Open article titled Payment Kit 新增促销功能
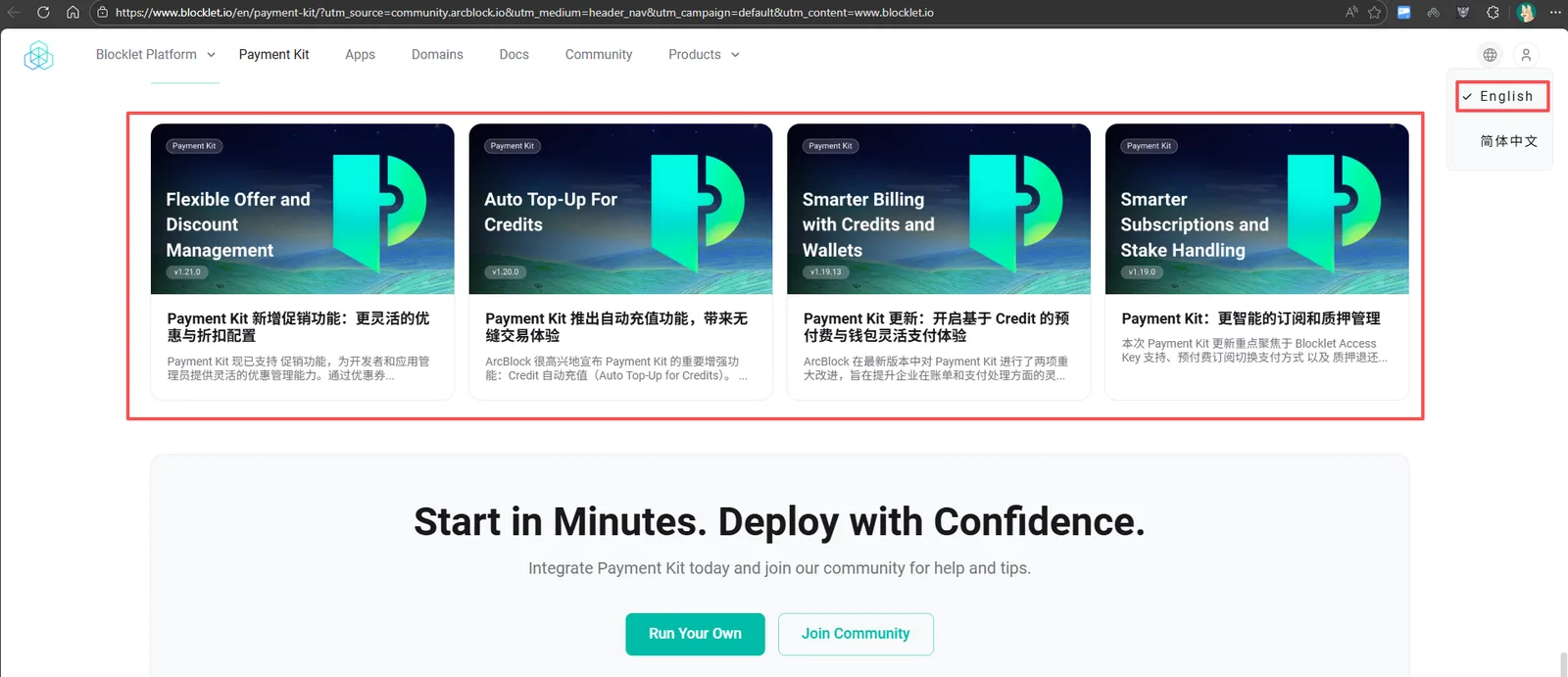The image size is (1568, 677). [x=298, y=327]
